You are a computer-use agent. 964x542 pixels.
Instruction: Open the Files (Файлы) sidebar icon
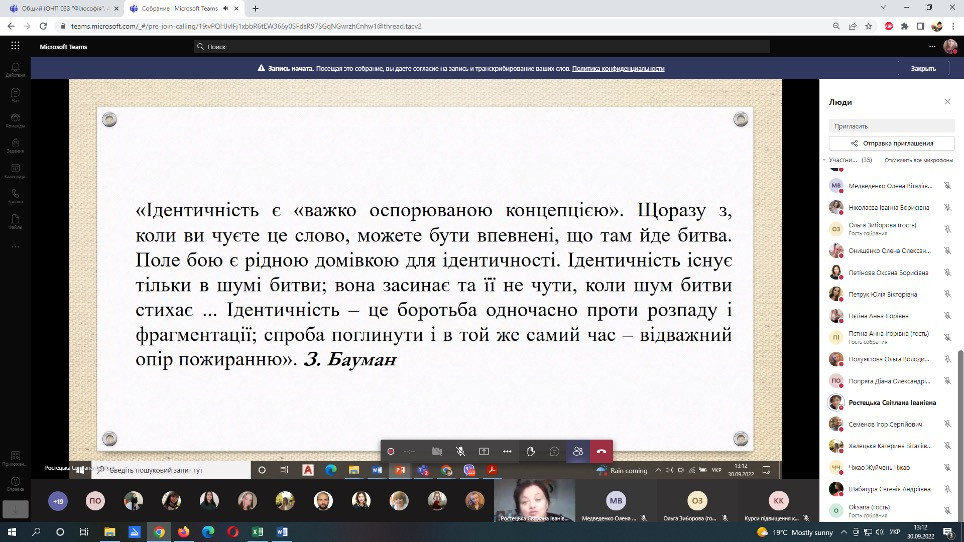(15, 221)
